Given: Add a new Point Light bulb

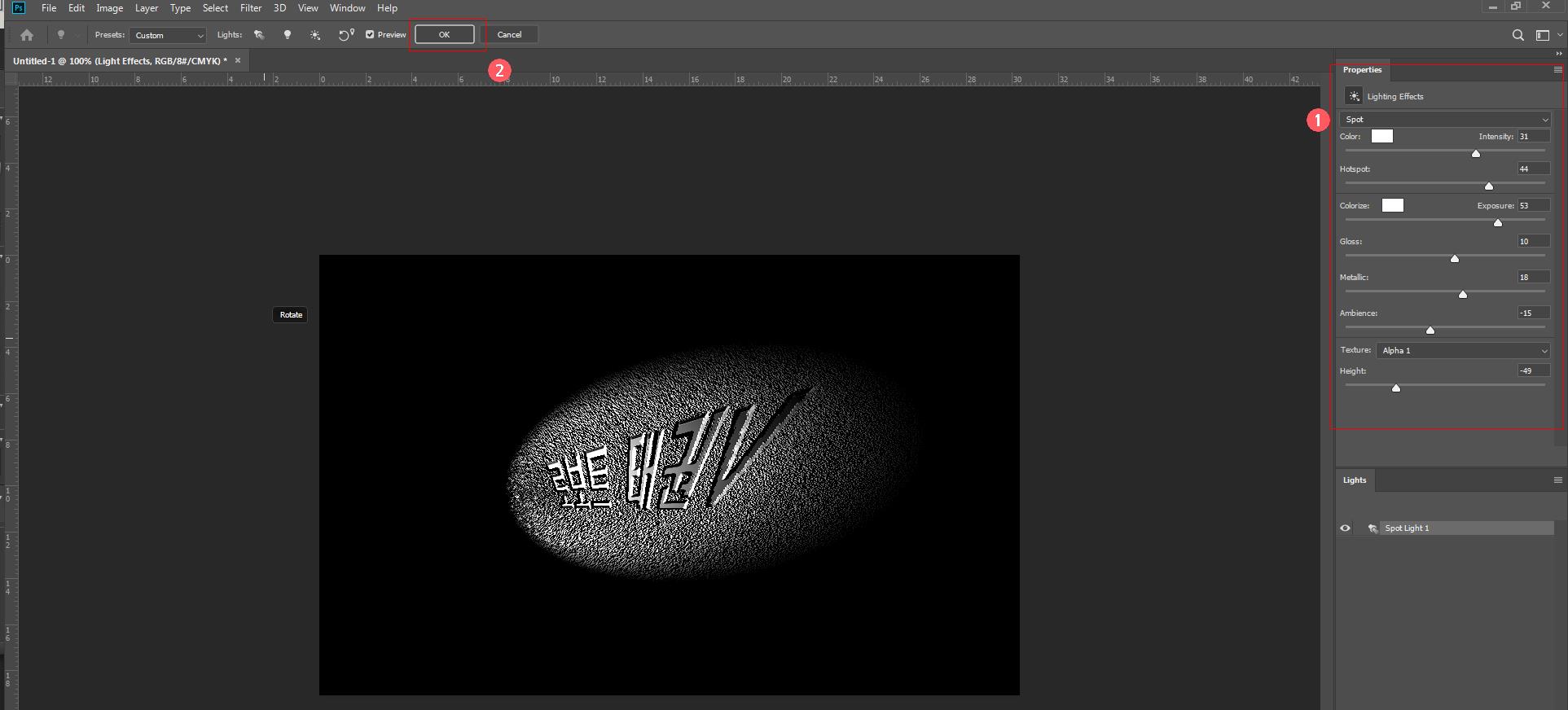Looking at the screenshot, I should click(x=288, y=35).
